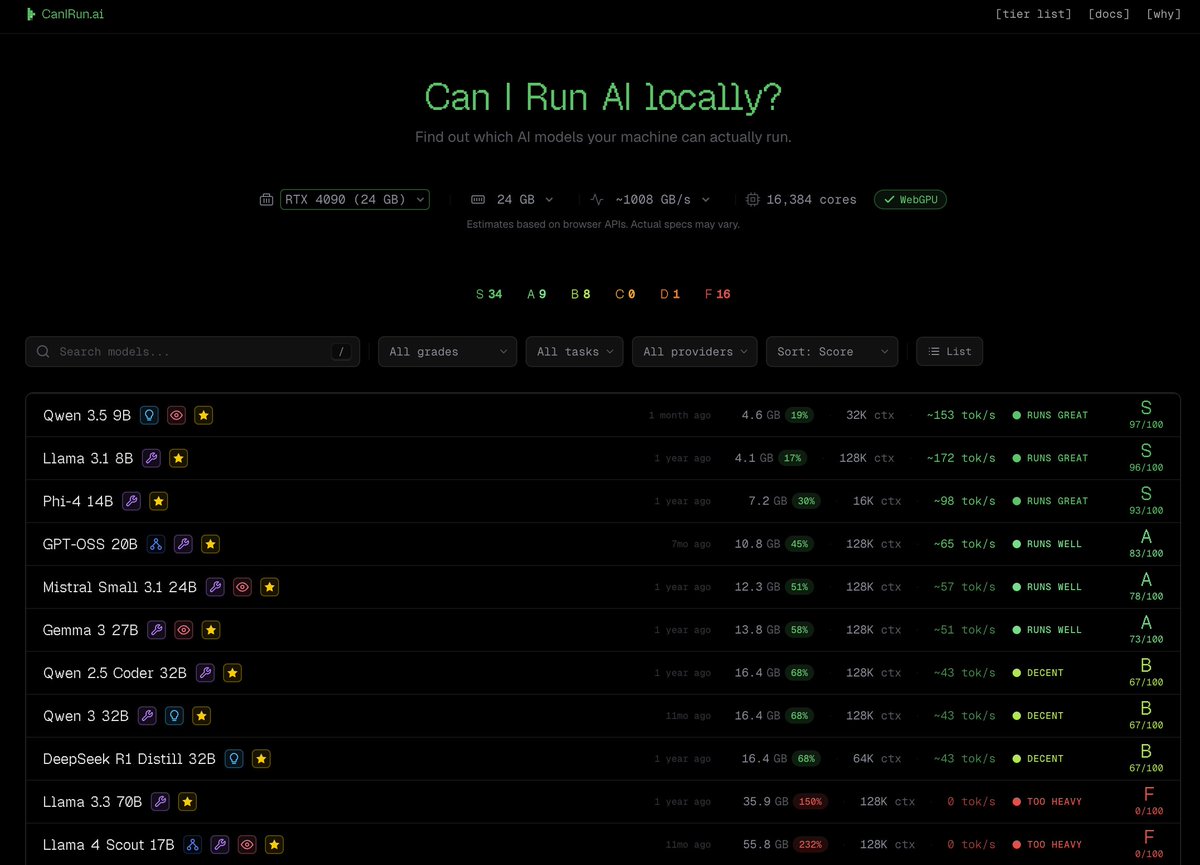This screenshot has width=1200, height=865.
Task: Click the 16,384 cores value
Action: tap(811, 200)
